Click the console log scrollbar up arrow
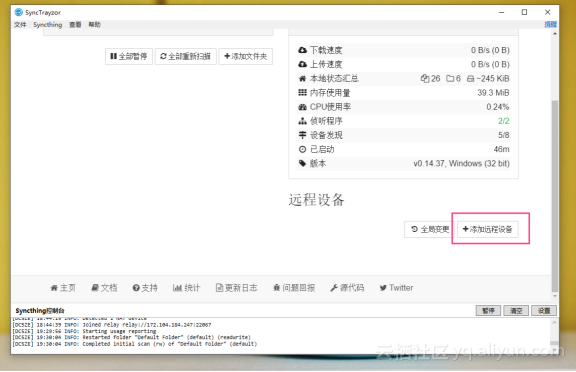 (555, 322)
